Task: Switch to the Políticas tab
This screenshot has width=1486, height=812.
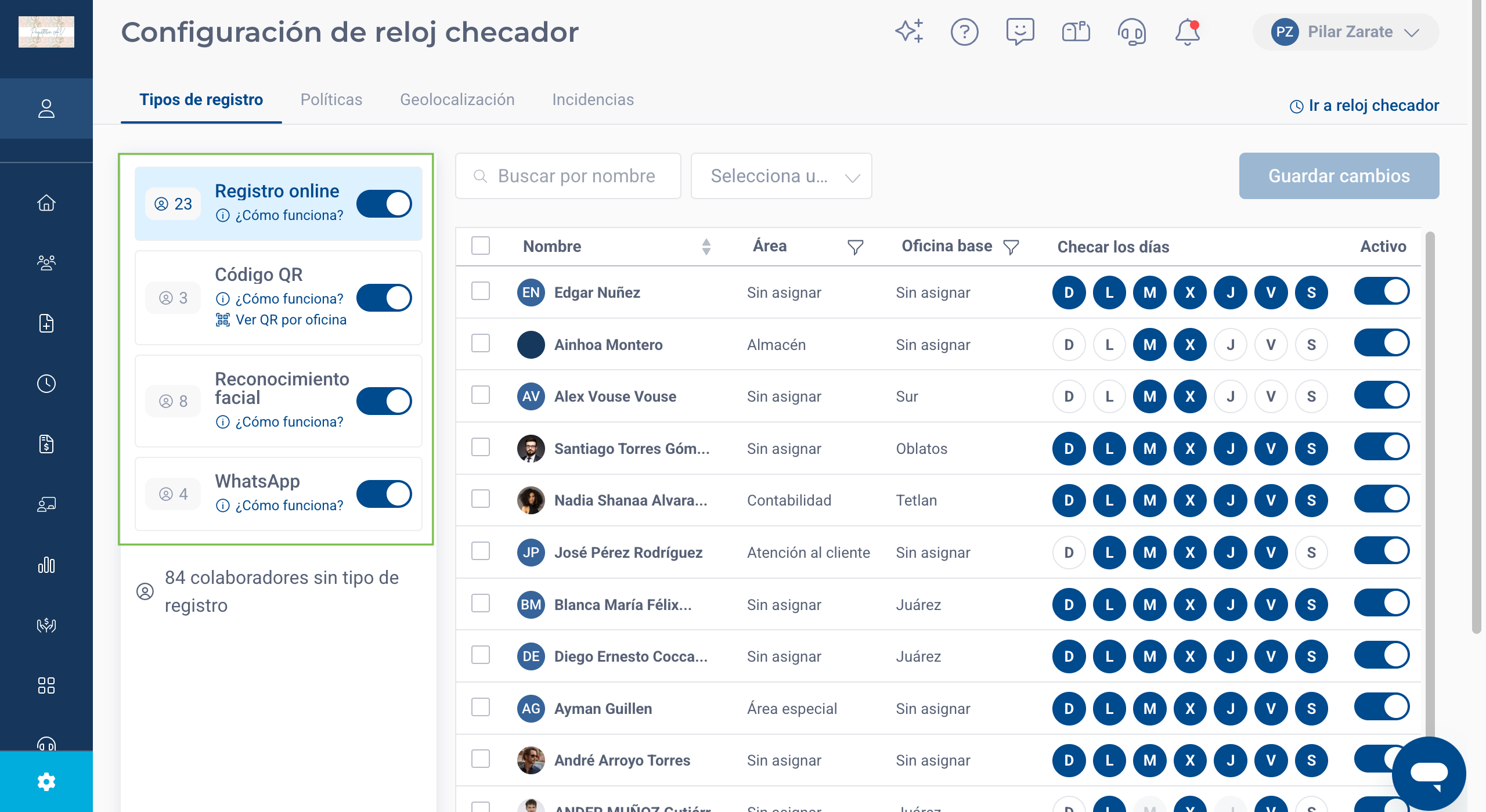Action: [x=331, y=99]
